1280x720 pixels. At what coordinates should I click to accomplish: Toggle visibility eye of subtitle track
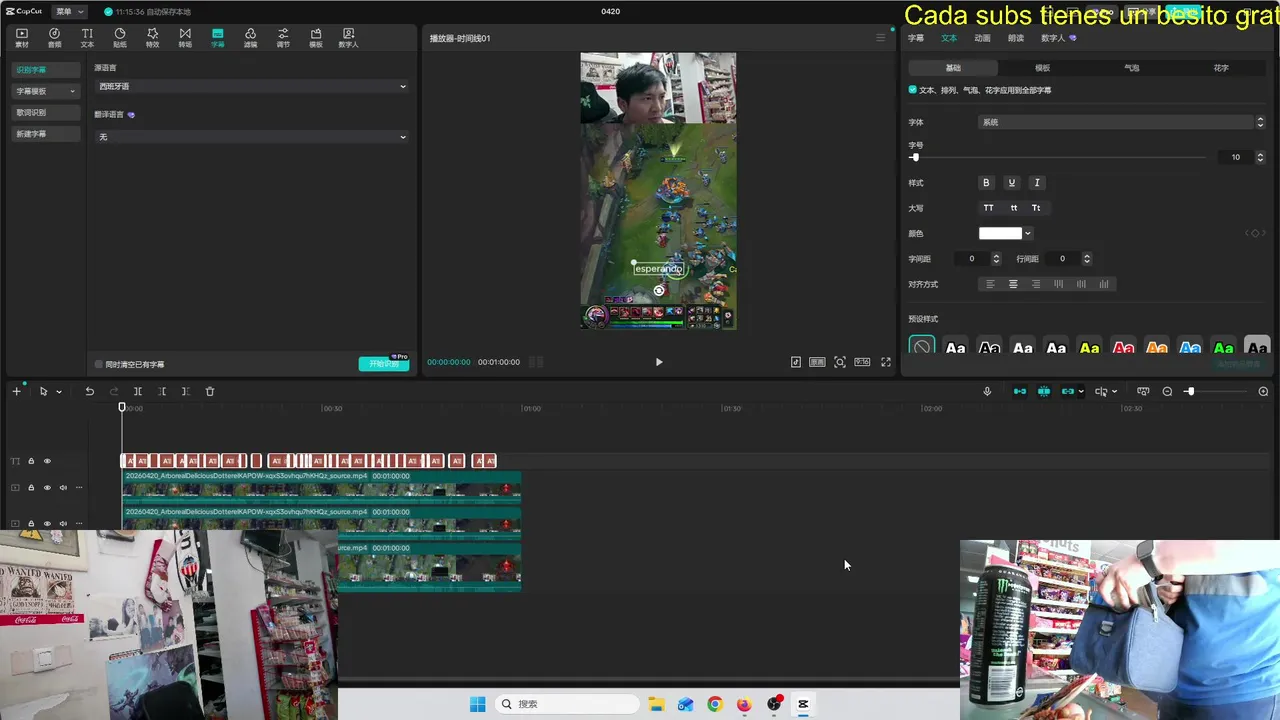point(47,461)
